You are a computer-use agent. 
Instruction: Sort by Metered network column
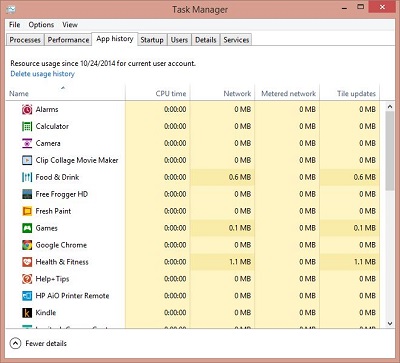click(x=288, y=94)
